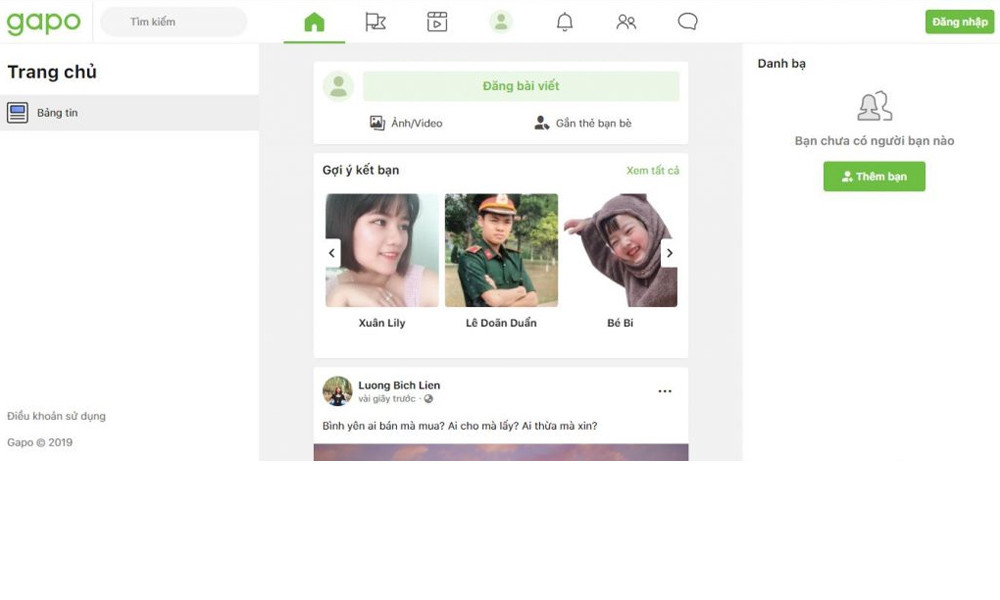Image resolution: width=1000 pixels, height=600 pixels.
Task: Click the Đăng bài viết box
Action: pyautogui.click(x=520, y=86)
